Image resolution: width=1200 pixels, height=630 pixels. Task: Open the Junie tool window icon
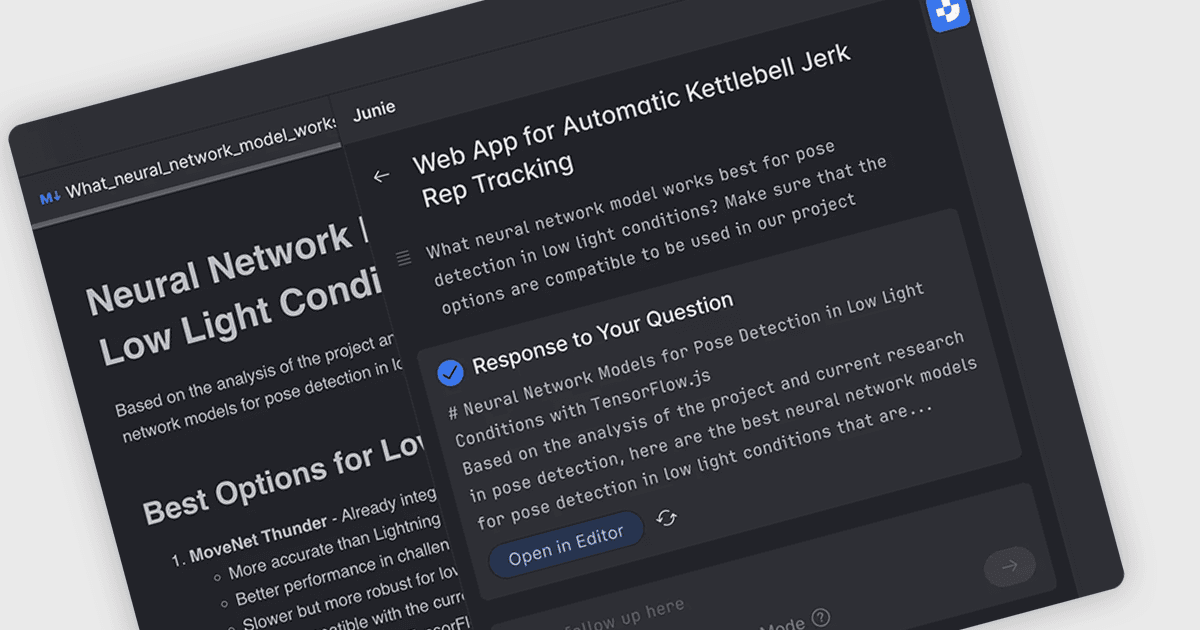coord(949,13)
